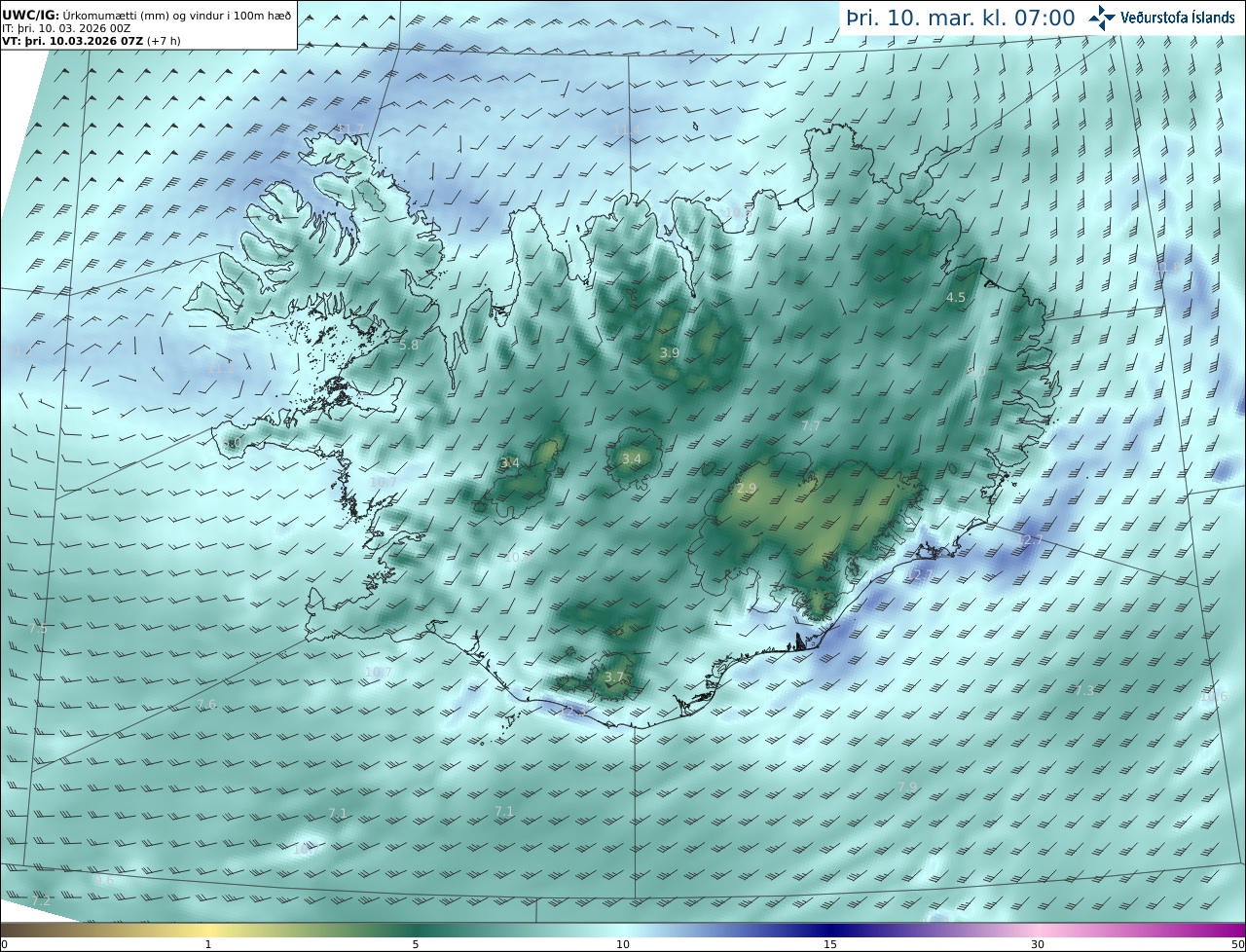Screen dimensions: 1246x952
Task: Click the map value 7.6 over the southwest ocean
Action: click(206, 704)
